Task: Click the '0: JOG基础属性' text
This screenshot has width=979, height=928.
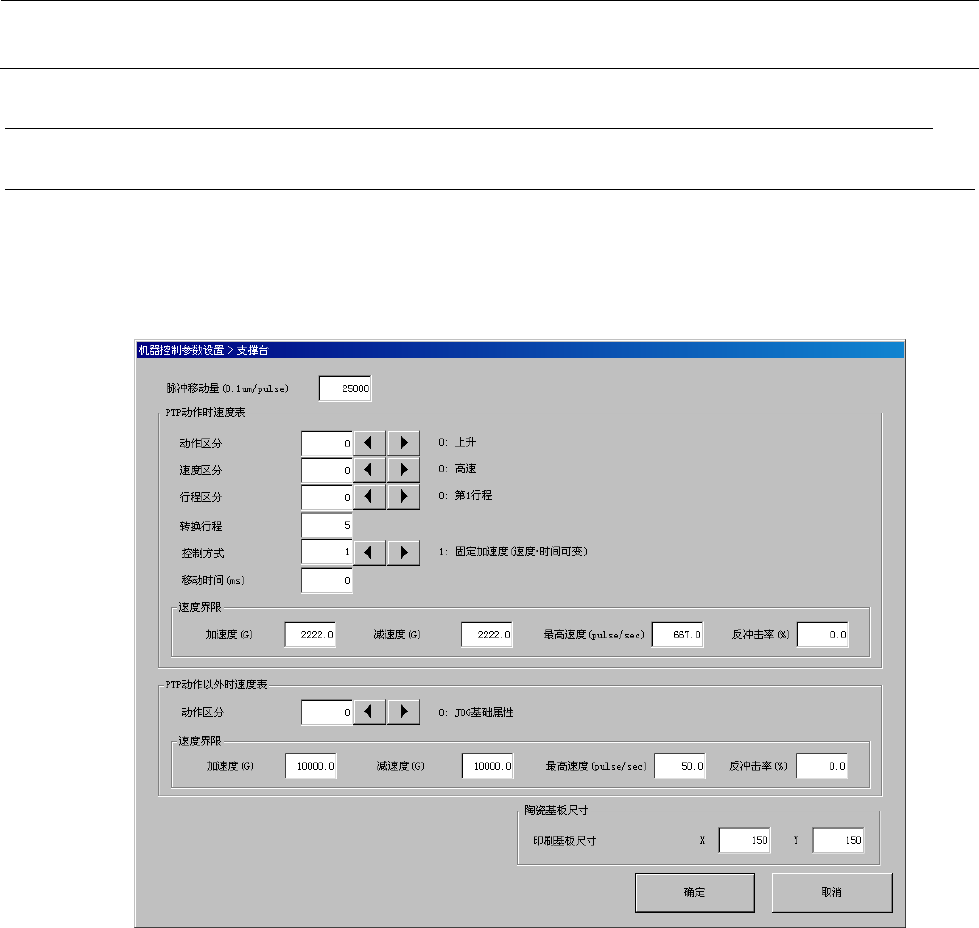Action: click(x=476, y=713)
